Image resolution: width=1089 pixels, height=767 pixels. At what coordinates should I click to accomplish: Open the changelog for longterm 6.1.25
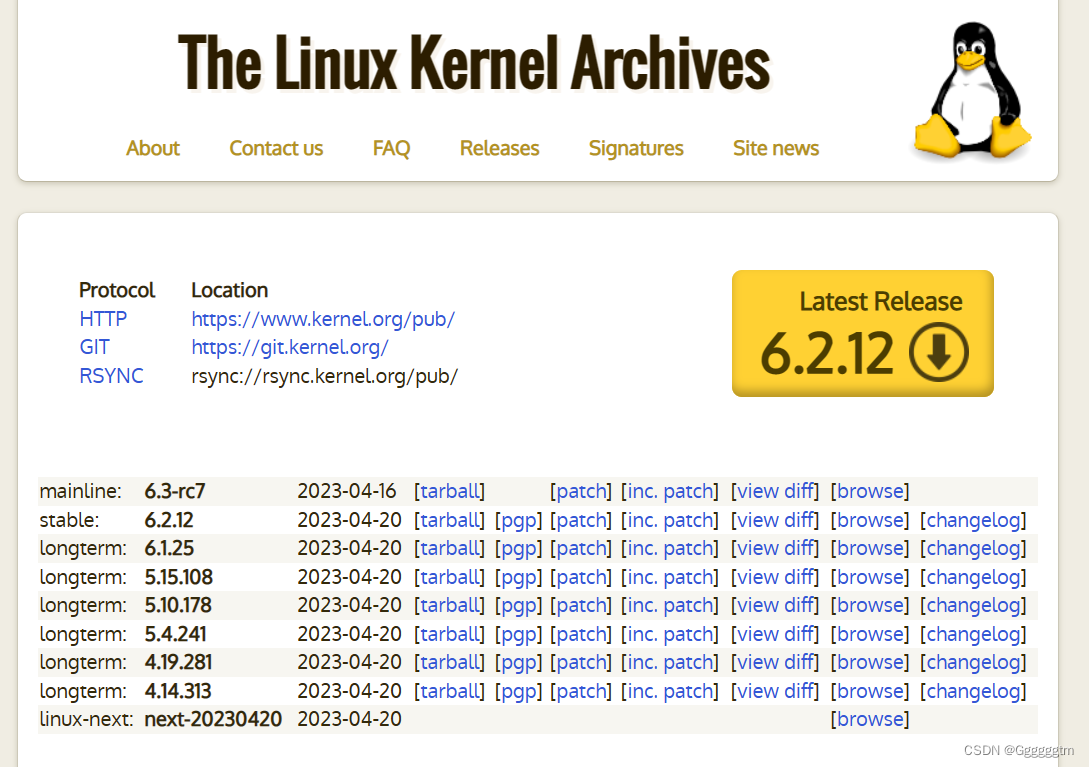(973, 548)
